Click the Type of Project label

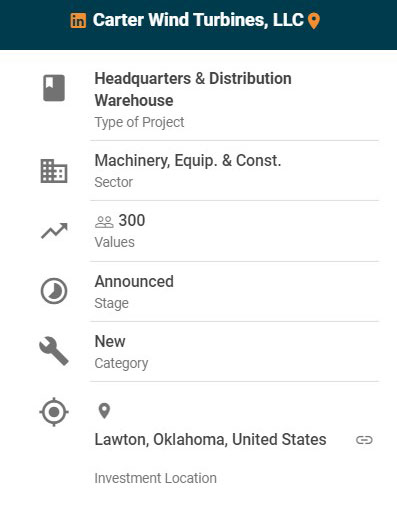(139, 122)
